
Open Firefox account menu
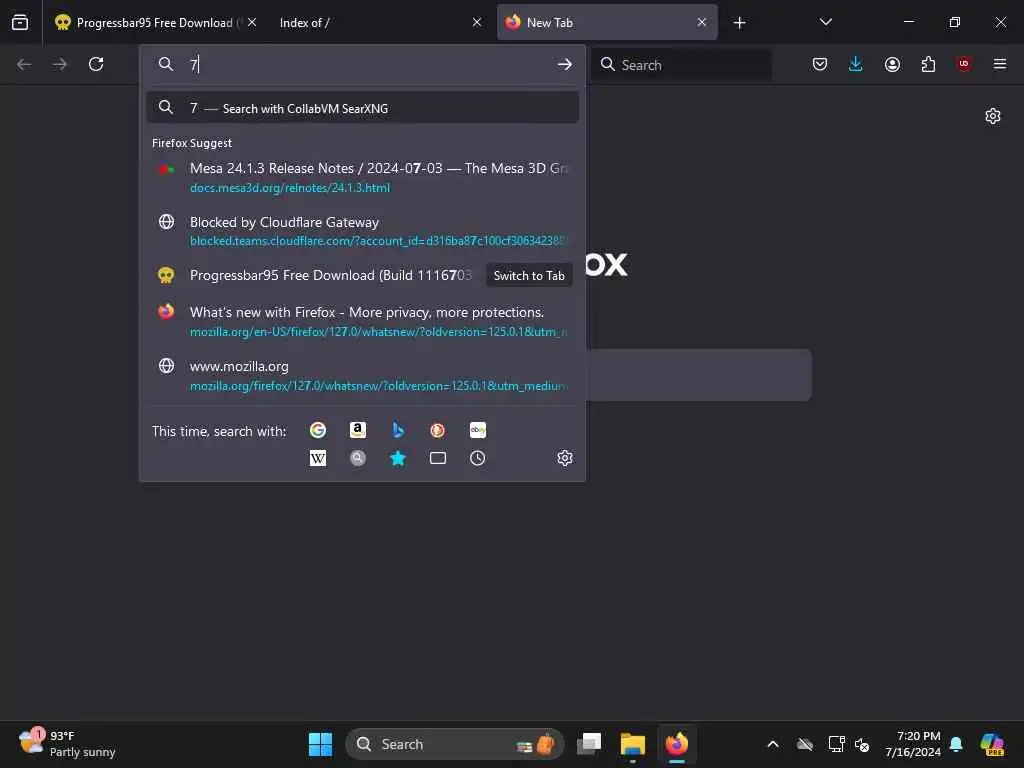tap(892, 64)
